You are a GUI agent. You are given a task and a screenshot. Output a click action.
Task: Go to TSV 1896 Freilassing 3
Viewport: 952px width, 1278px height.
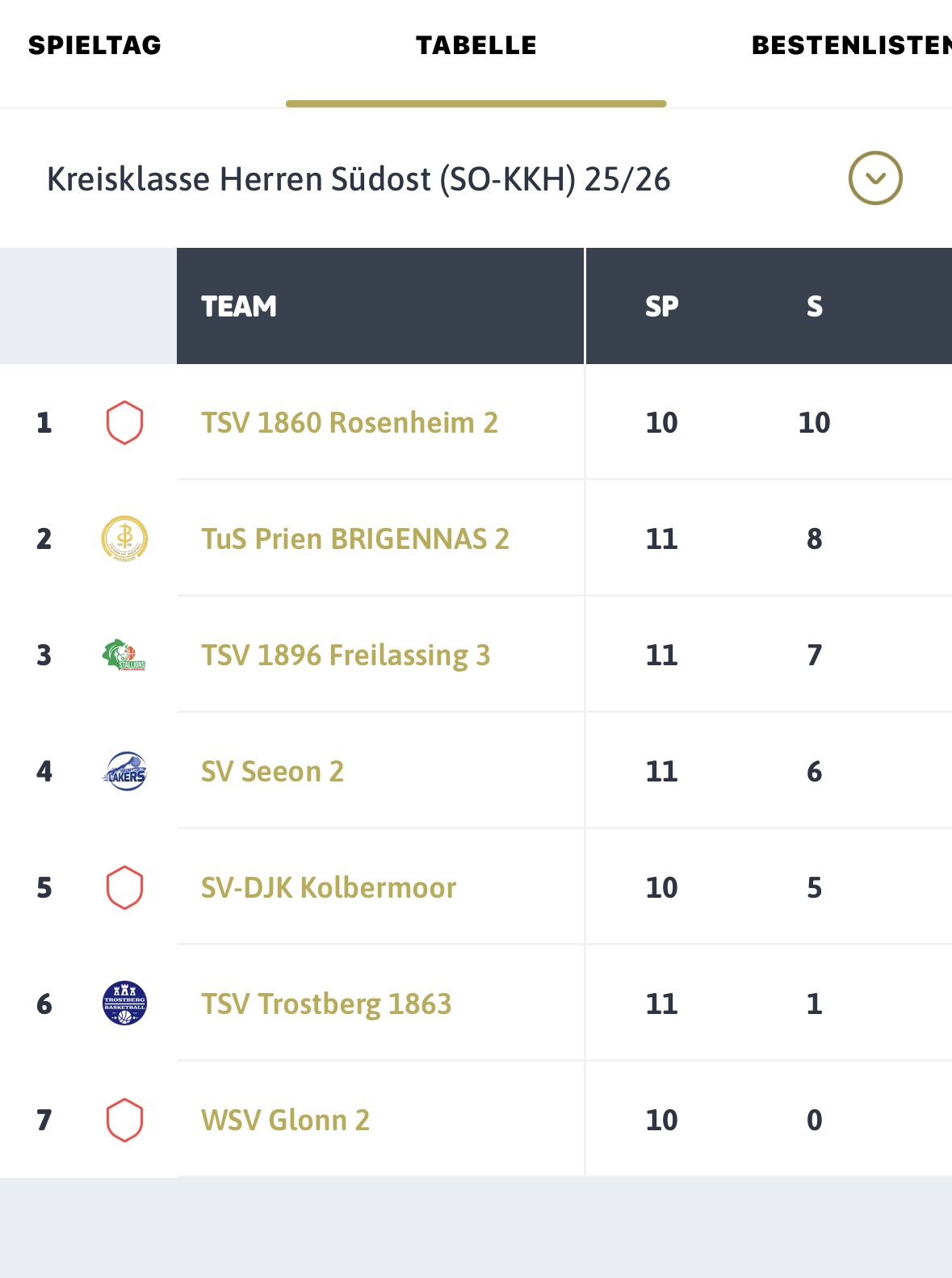tap(346, 655)
